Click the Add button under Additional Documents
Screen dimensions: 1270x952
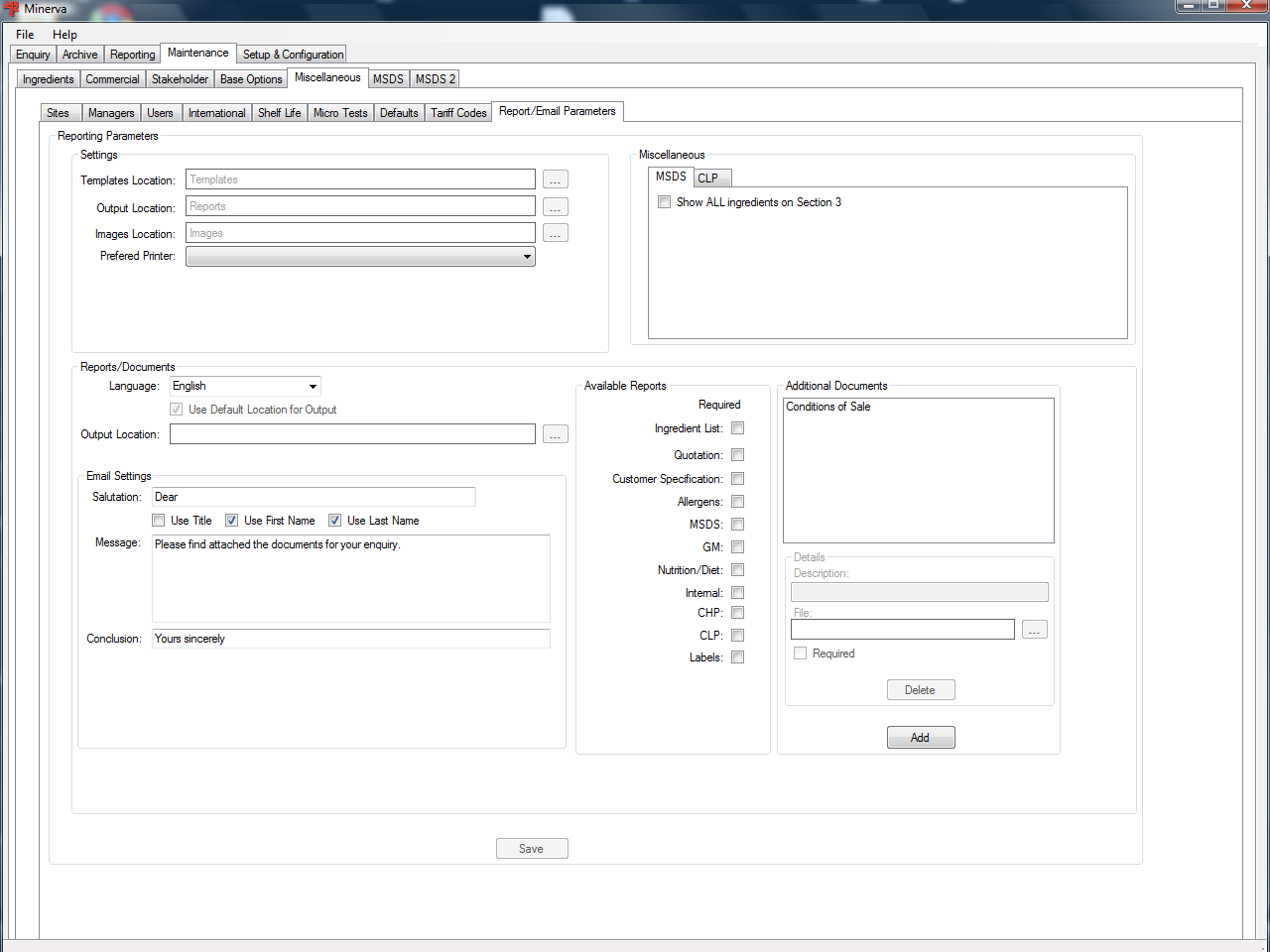(x=920, y=738)
